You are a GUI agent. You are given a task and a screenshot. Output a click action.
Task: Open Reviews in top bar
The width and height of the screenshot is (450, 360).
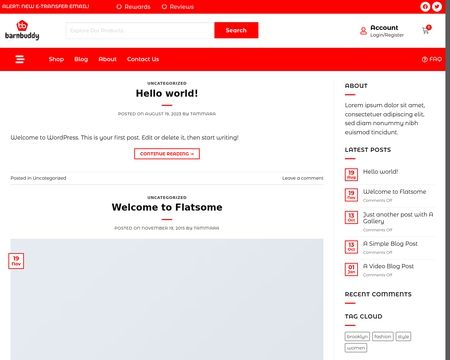[x=178, y=7]
